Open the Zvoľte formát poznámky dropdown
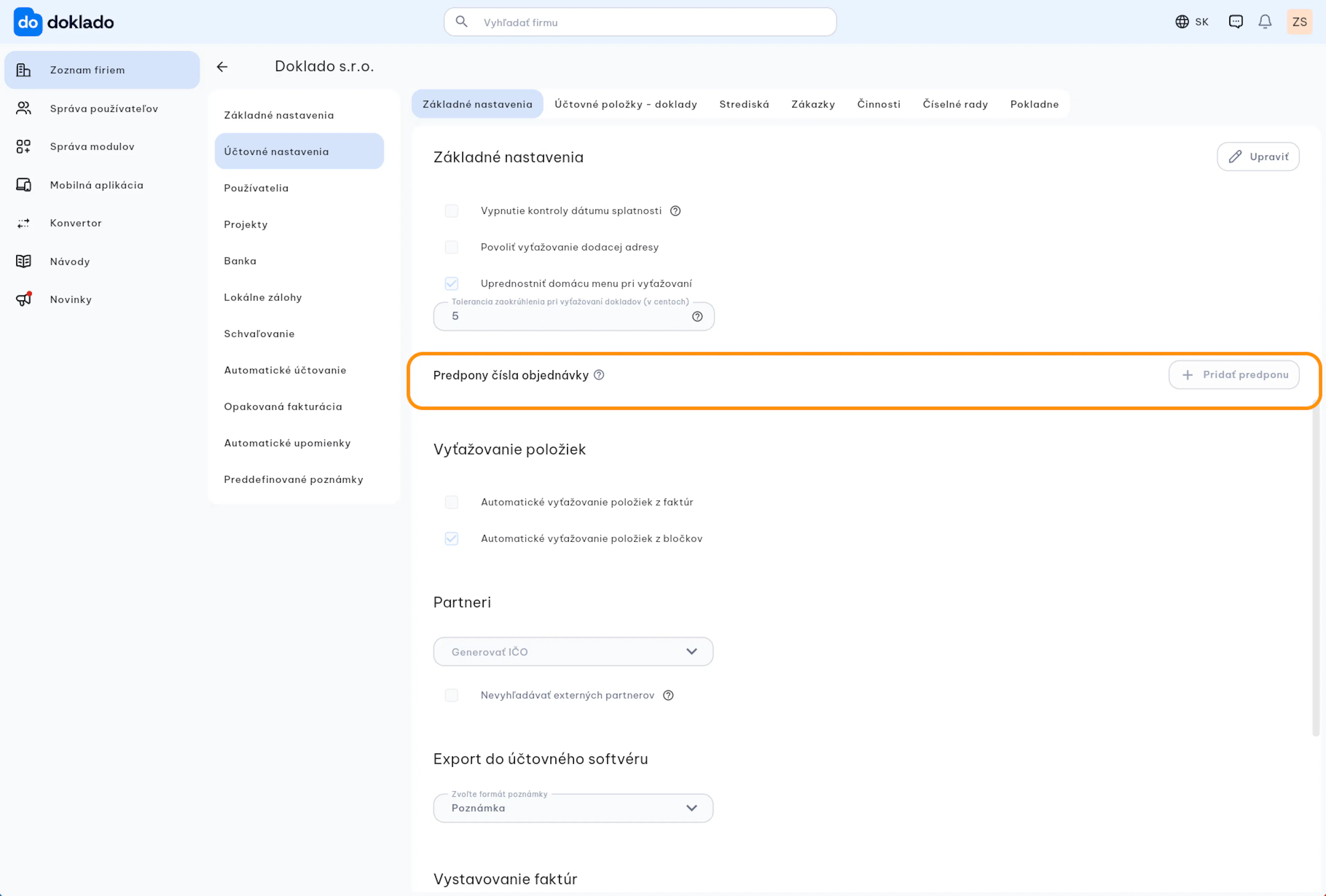Screen dimensions: 1326x896 [574, 808]
